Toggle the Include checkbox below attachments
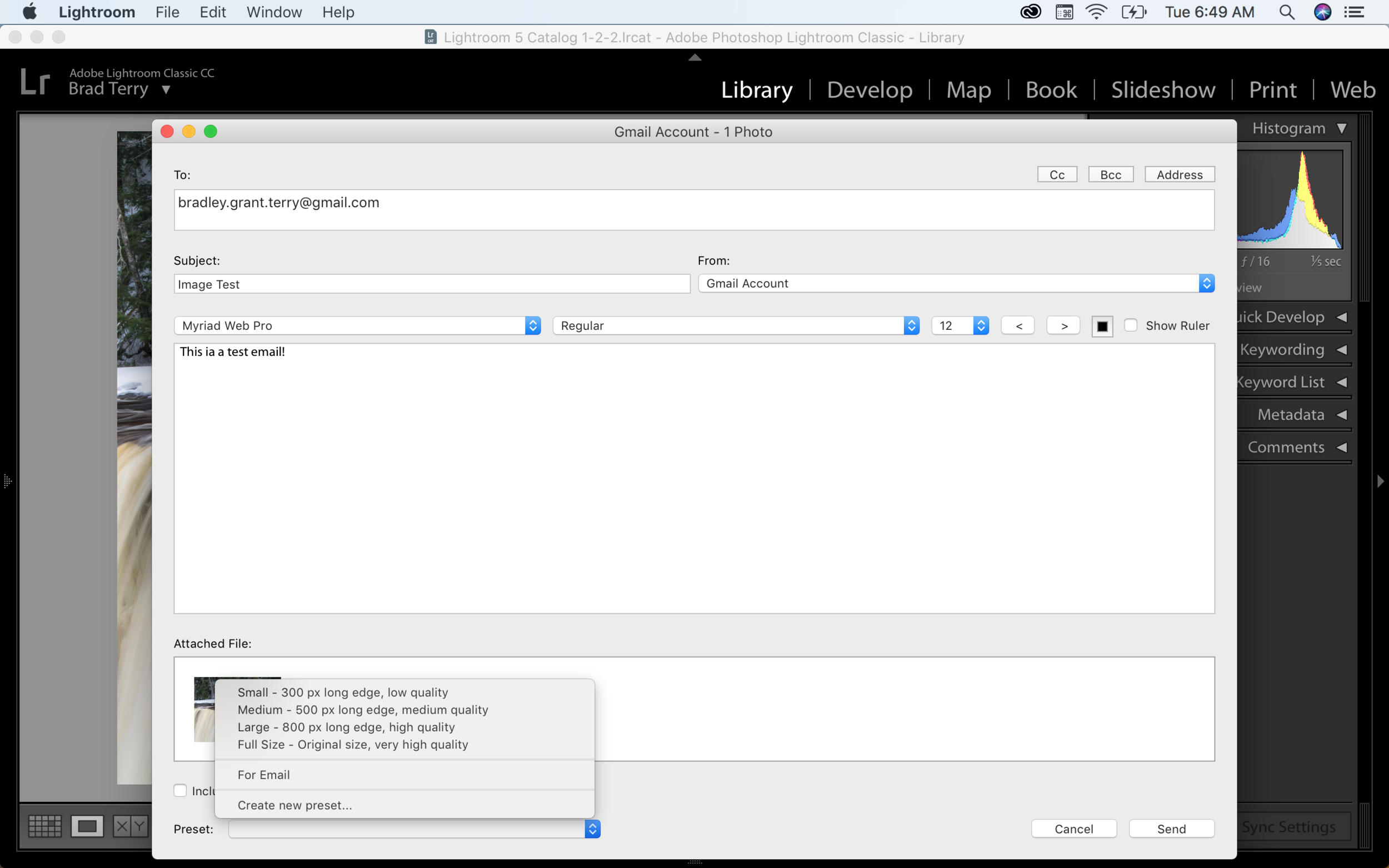Viewport: 1389px width, 868px height. tap(181, 790)
